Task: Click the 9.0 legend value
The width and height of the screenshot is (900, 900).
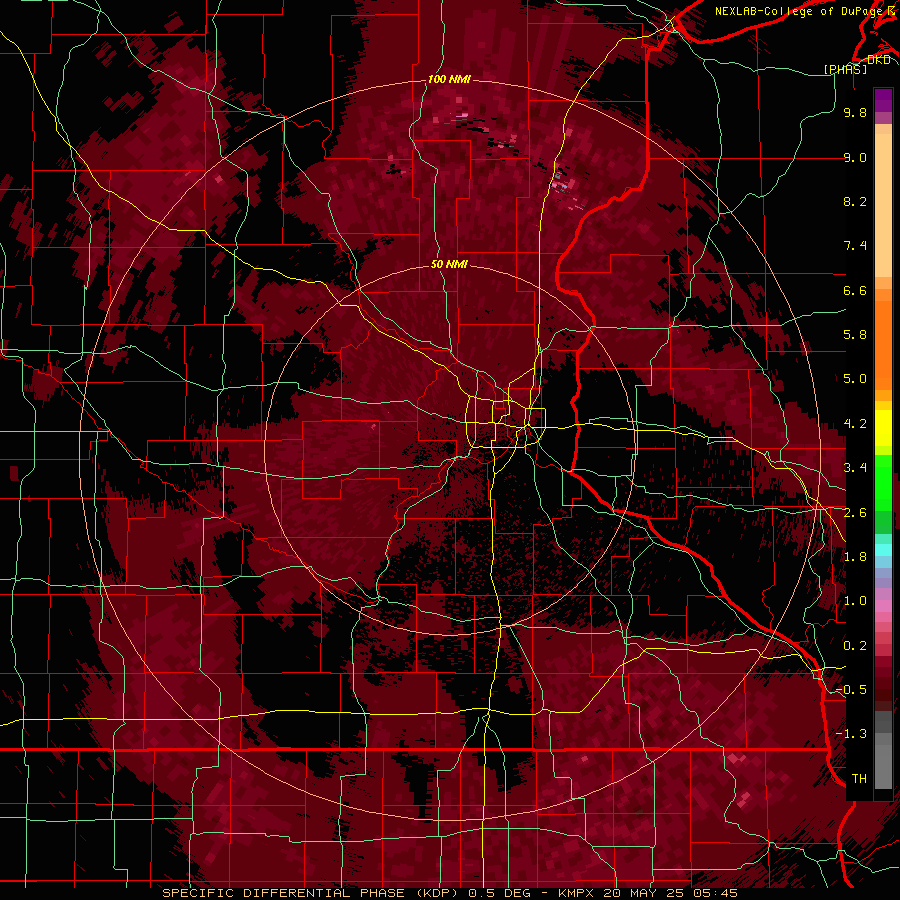Action: (855, 157)
